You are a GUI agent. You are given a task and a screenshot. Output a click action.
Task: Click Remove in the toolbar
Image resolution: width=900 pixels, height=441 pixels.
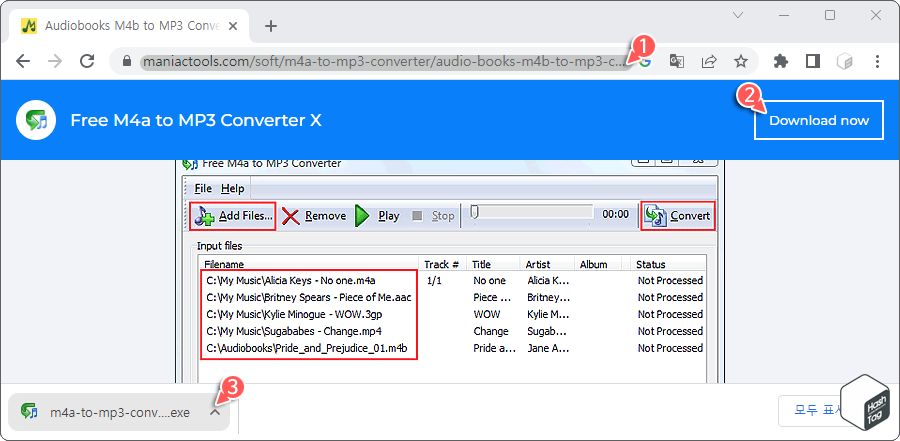(x=315, y=216)
